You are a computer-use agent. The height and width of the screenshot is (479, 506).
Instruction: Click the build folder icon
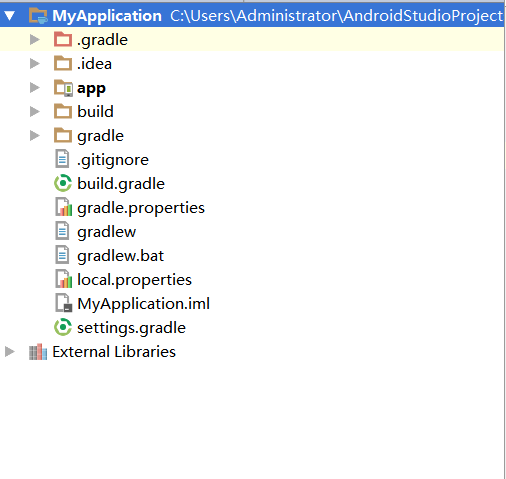point(63,111)
